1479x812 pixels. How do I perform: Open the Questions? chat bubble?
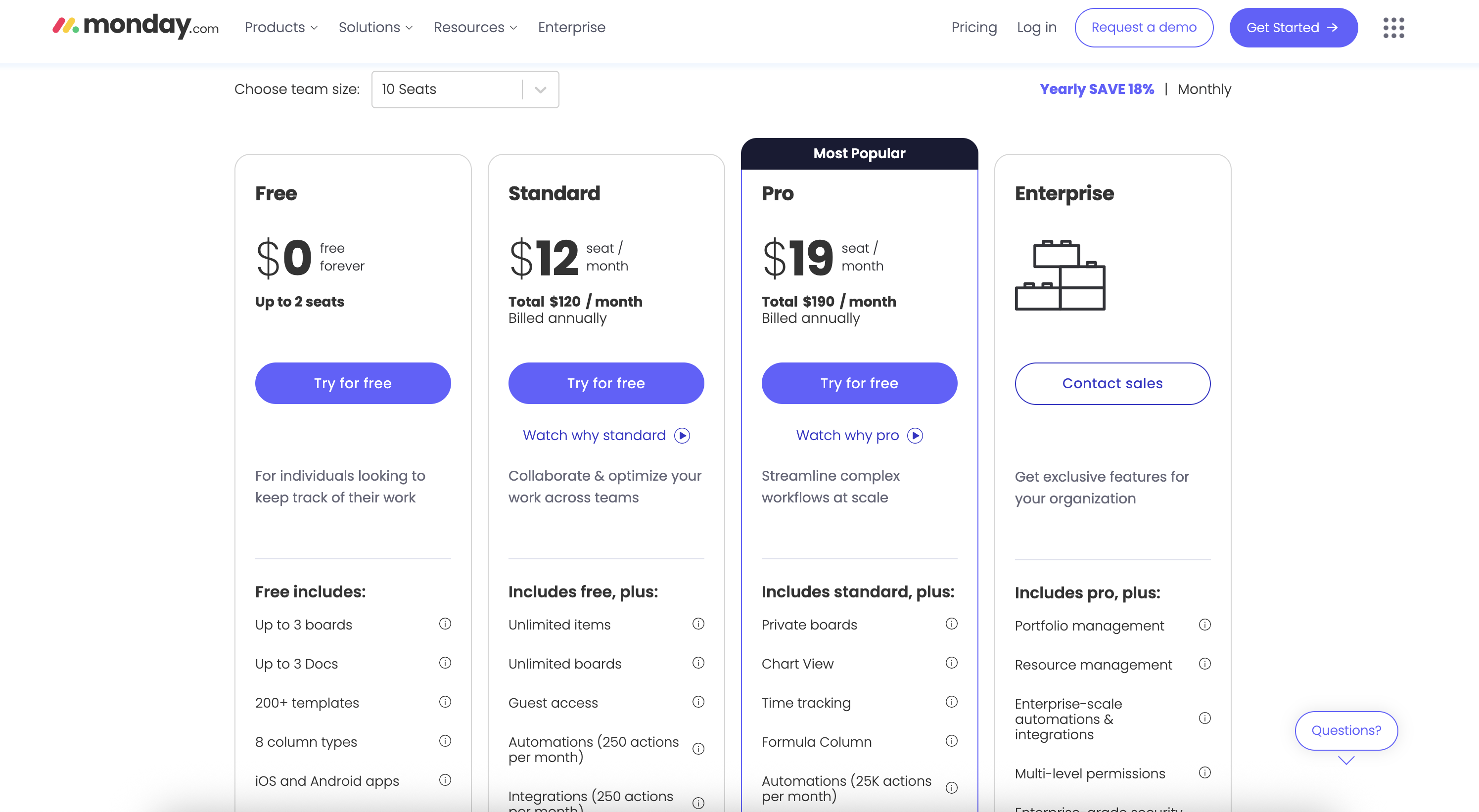[x=1346, y=730]
